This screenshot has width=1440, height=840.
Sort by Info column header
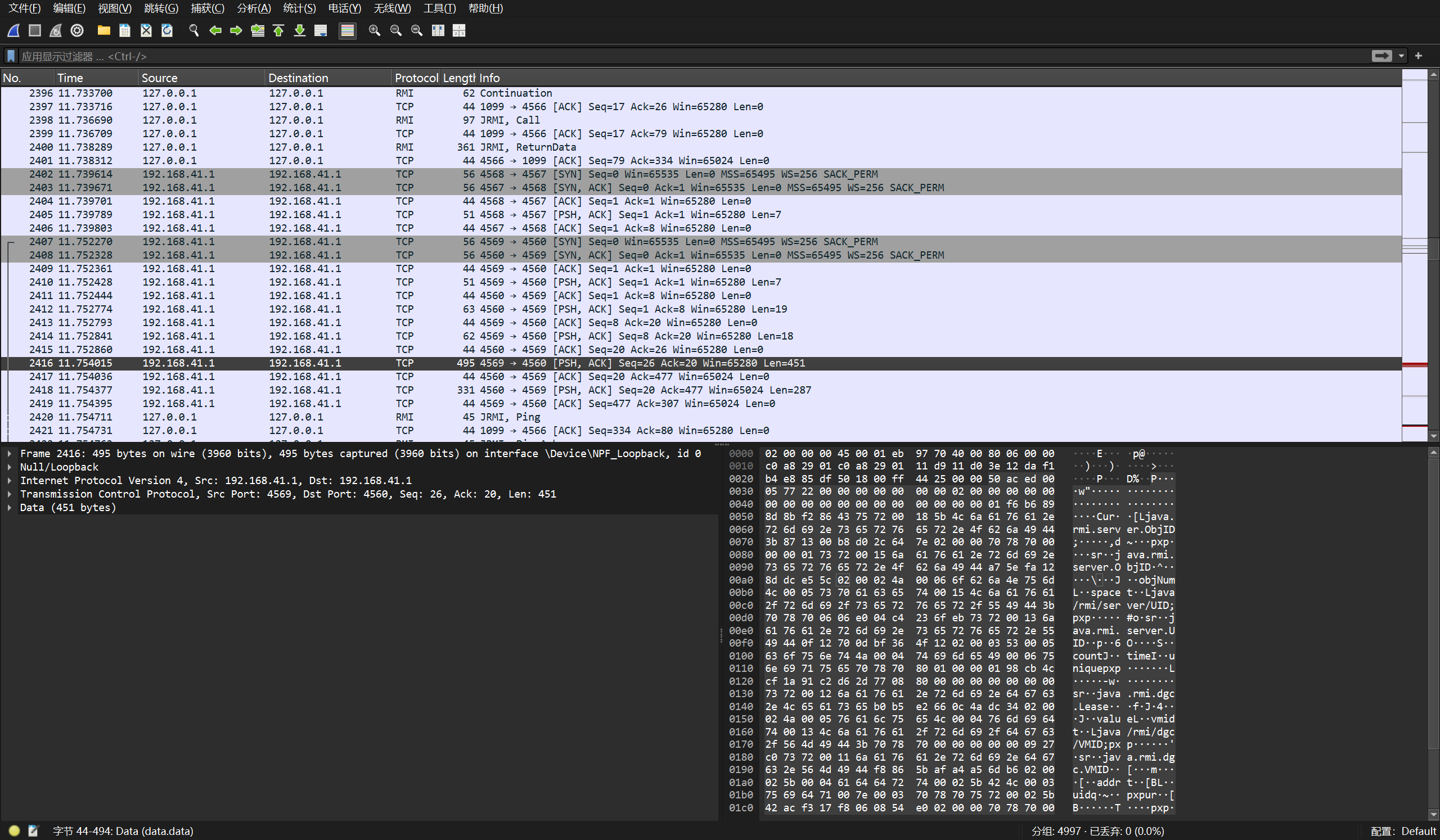click(939, 78)
